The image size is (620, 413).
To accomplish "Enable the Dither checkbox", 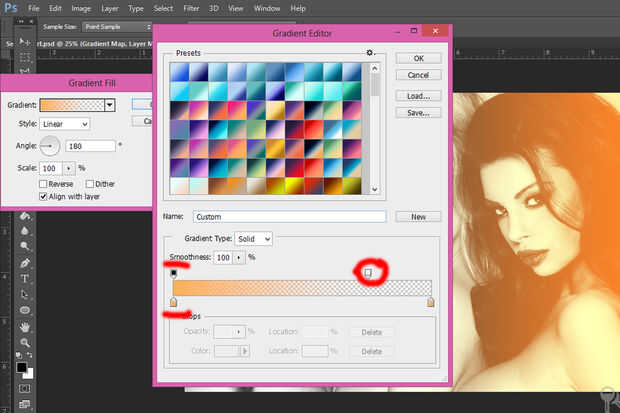I will tap(90, 184).
